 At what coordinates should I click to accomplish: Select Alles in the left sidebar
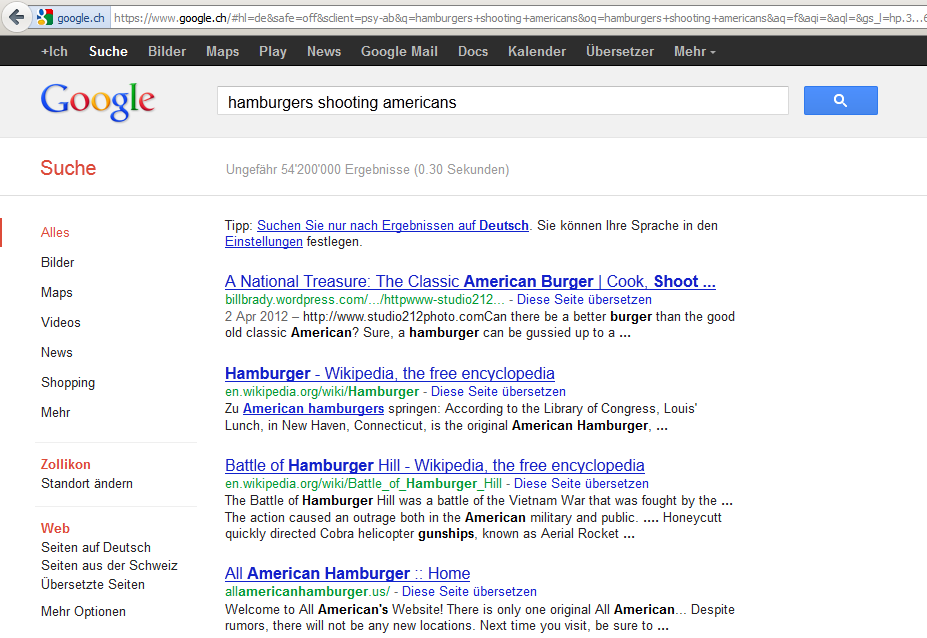55,232
